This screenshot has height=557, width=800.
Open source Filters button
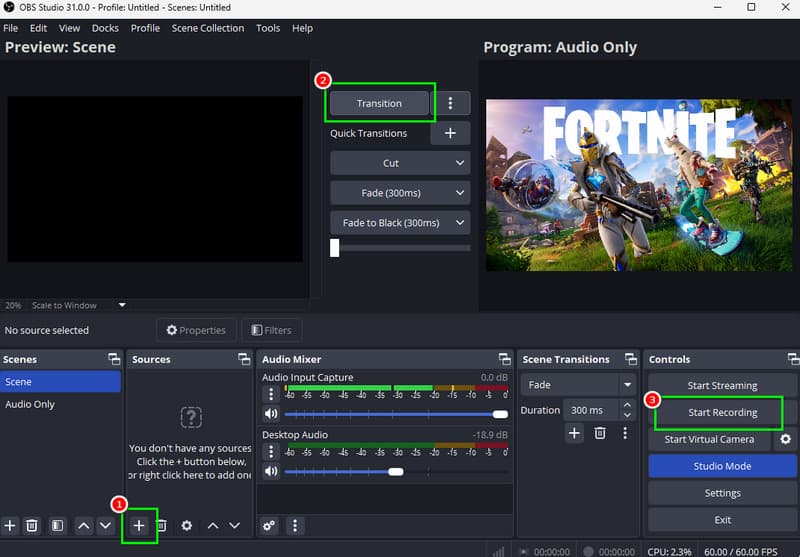pos(271,330)
